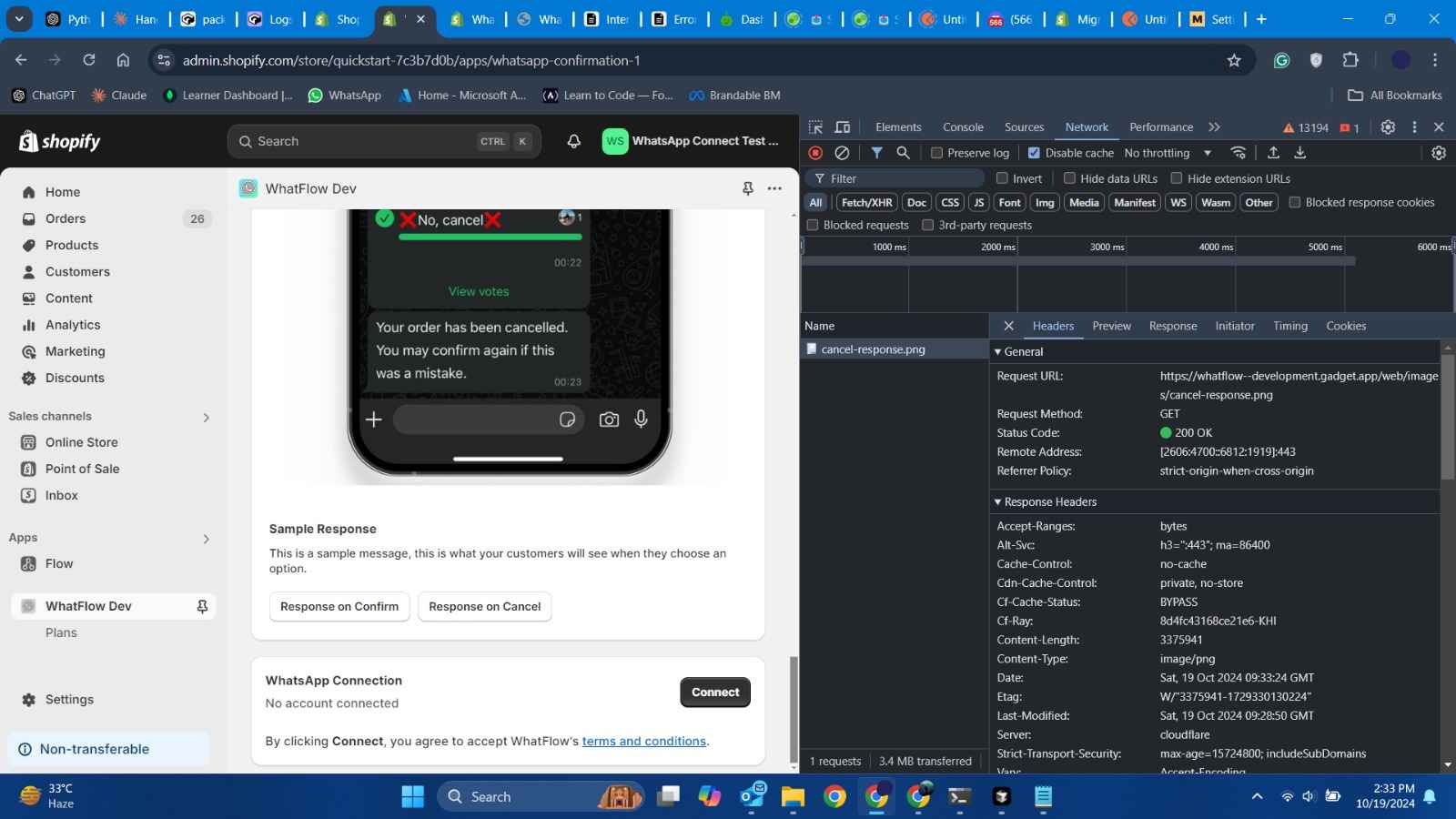Click the network timeline overview bar
This screenshot has width=1456, height=819.
click(x=1078, y=261)
